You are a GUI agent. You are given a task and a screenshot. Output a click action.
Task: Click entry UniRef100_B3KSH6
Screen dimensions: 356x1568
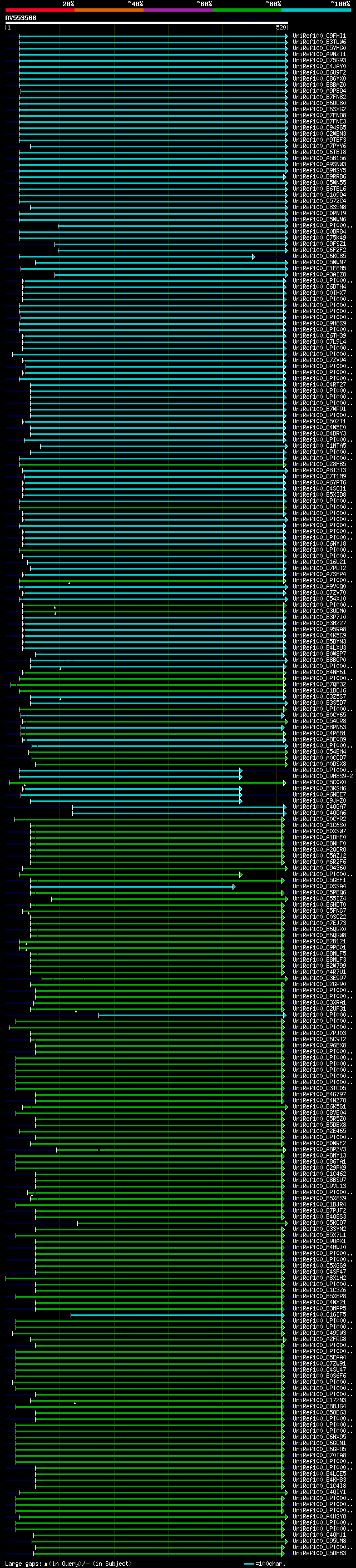(x=319, y=788)
